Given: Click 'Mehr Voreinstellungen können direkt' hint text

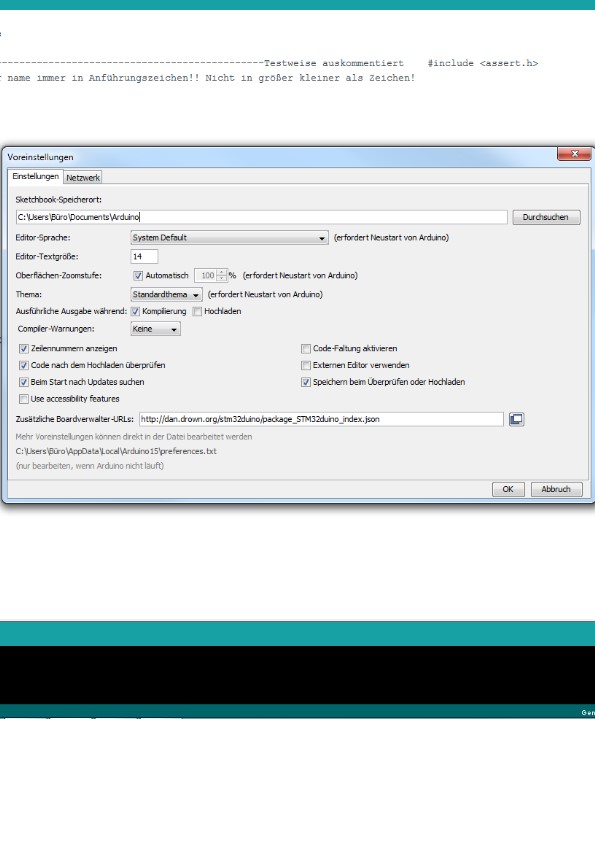Looking at the screenshot, I should 134,437.
